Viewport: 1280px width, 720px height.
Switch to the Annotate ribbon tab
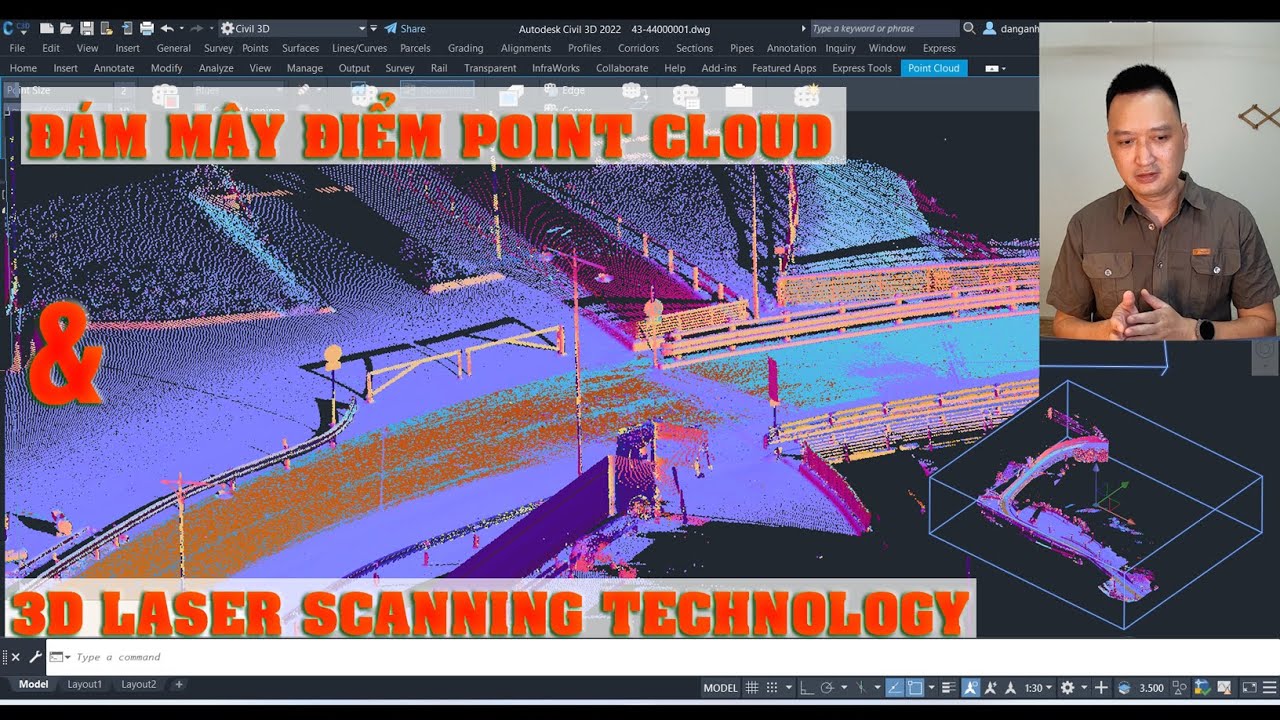(x=114, y=68)
